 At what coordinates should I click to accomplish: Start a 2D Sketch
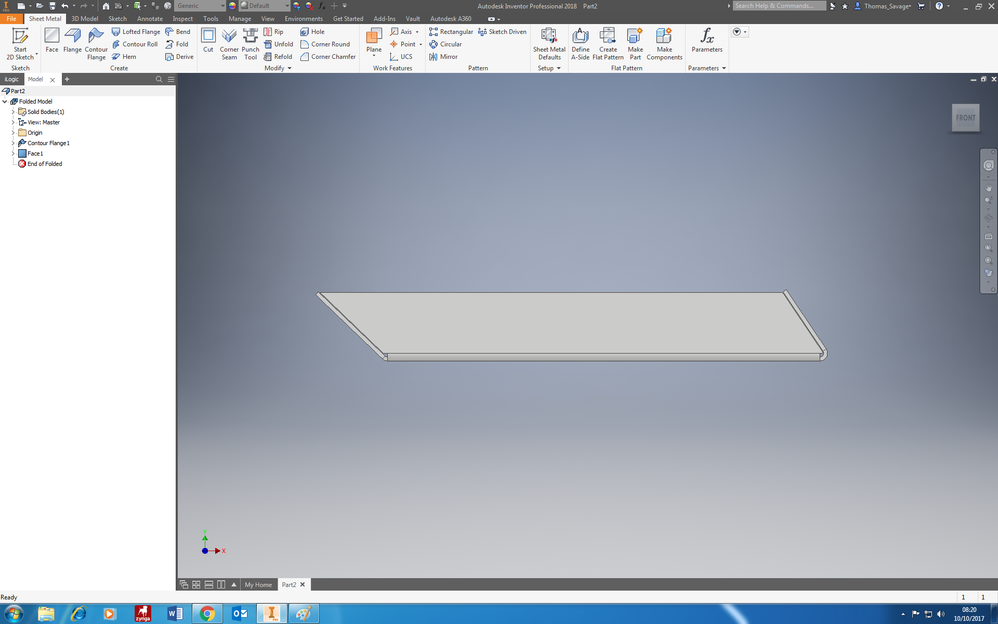20,43
